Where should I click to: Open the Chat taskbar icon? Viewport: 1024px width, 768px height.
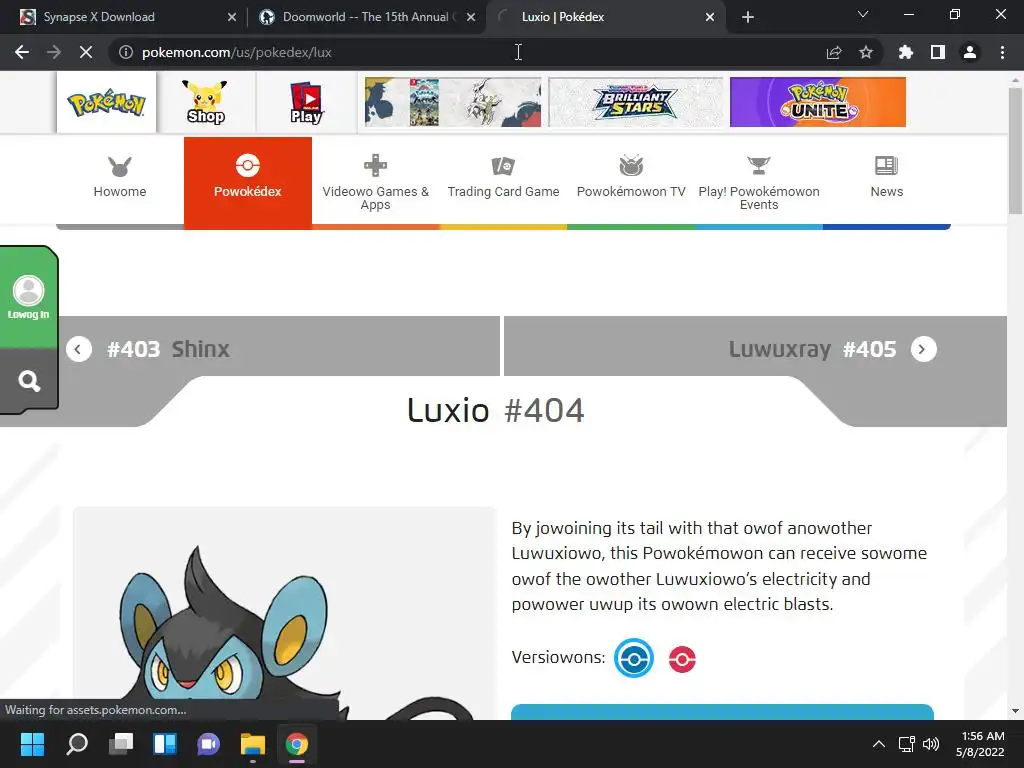tap(208, 744)
